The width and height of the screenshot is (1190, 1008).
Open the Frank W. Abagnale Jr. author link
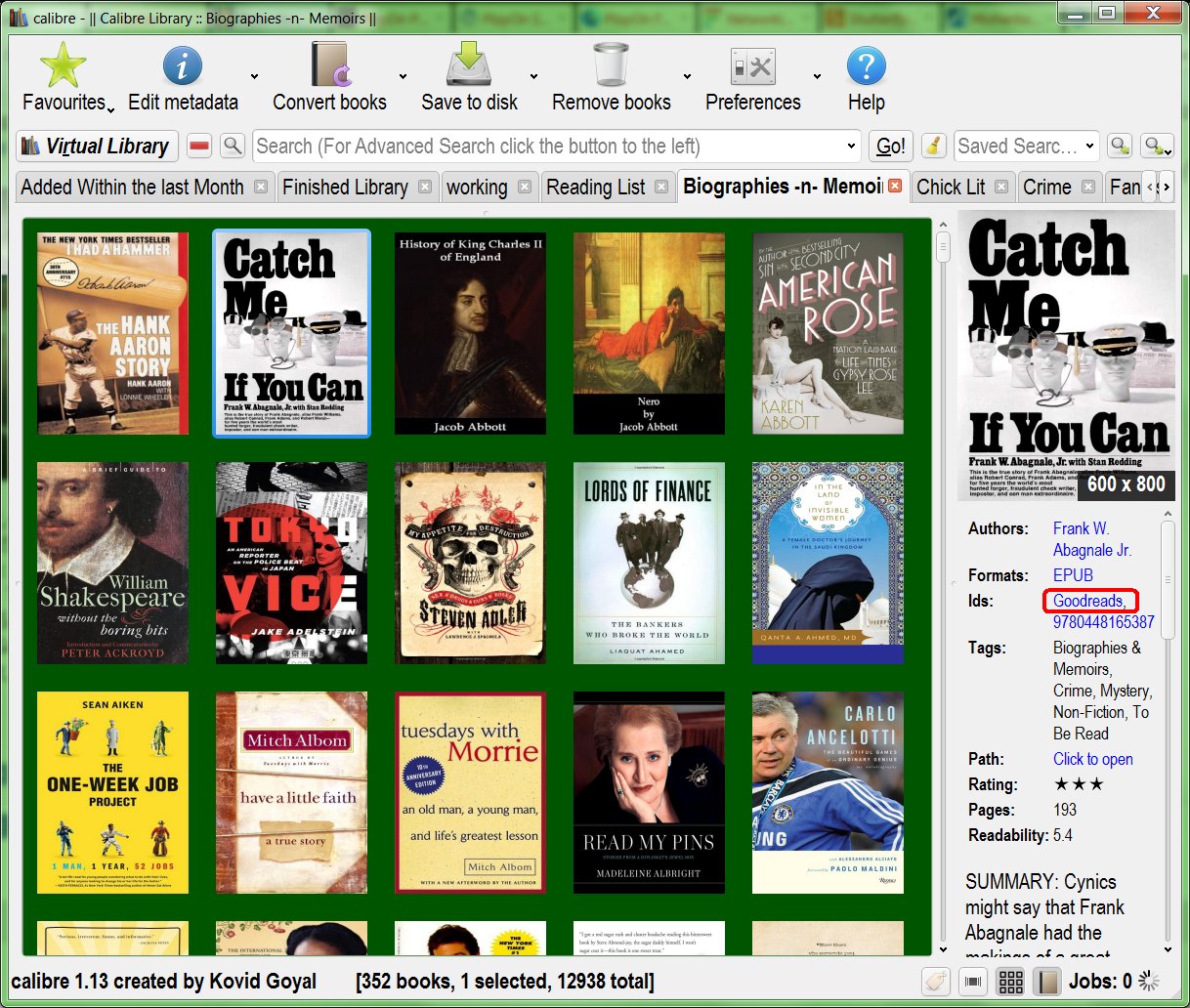tap(1091, 539)
